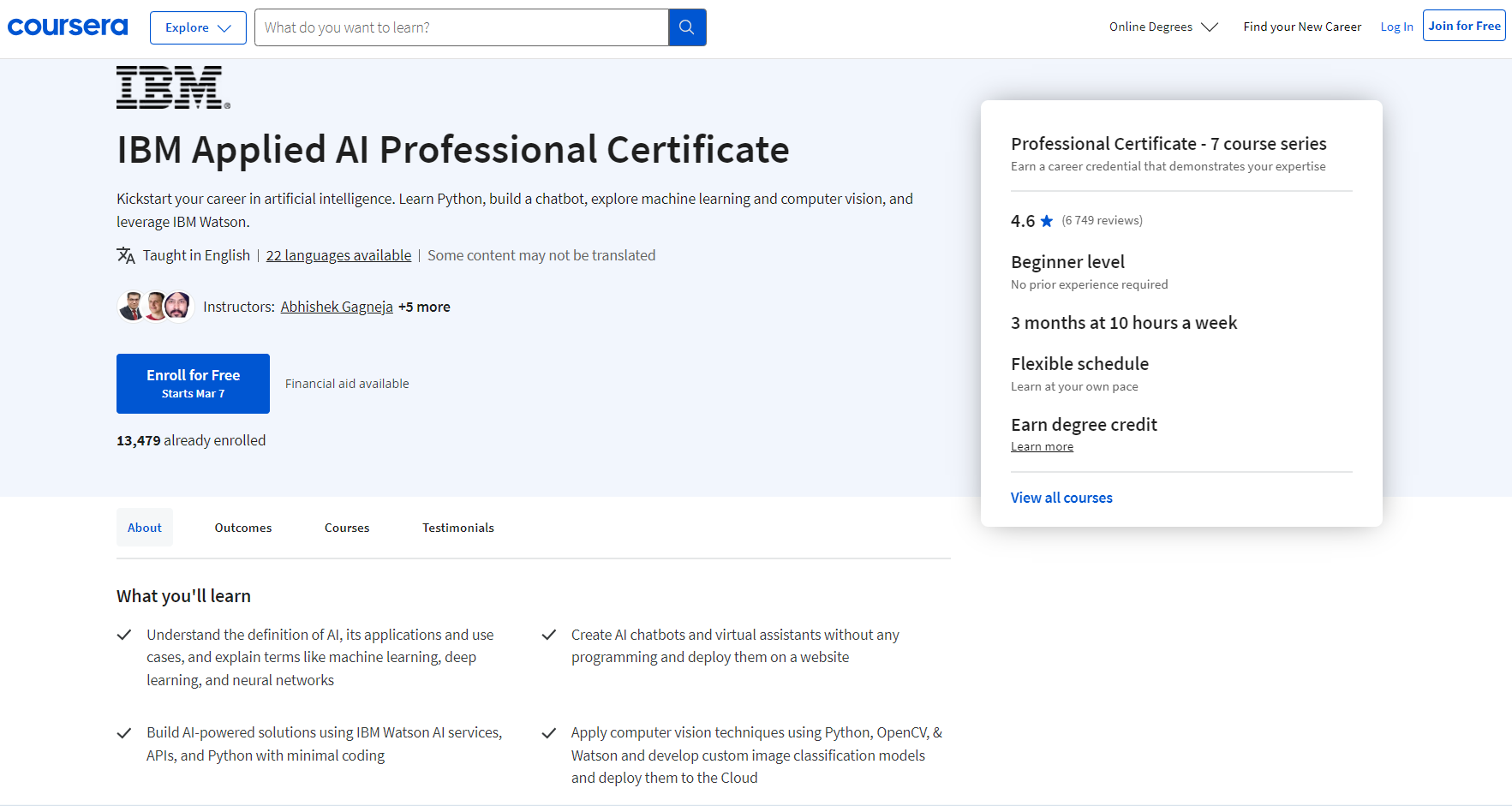Click the (6 749 reviews) text

(x=1102, y=221)
